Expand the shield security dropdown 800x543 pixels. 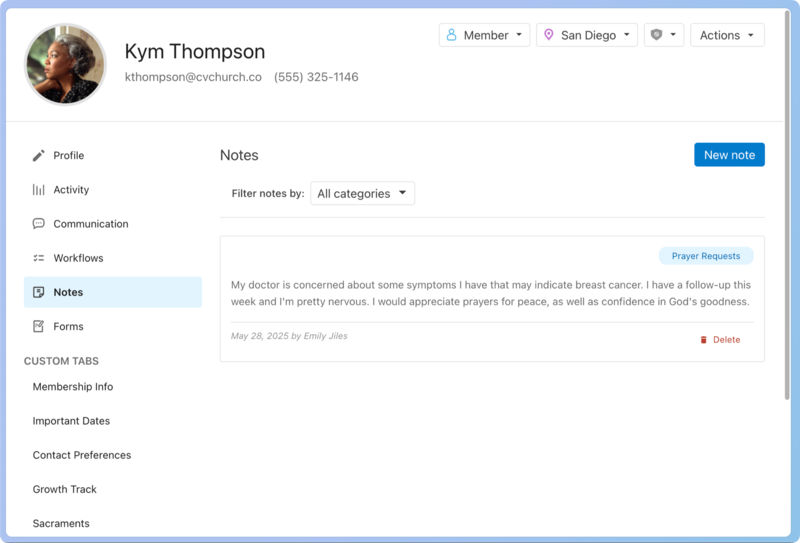(664, 35)
